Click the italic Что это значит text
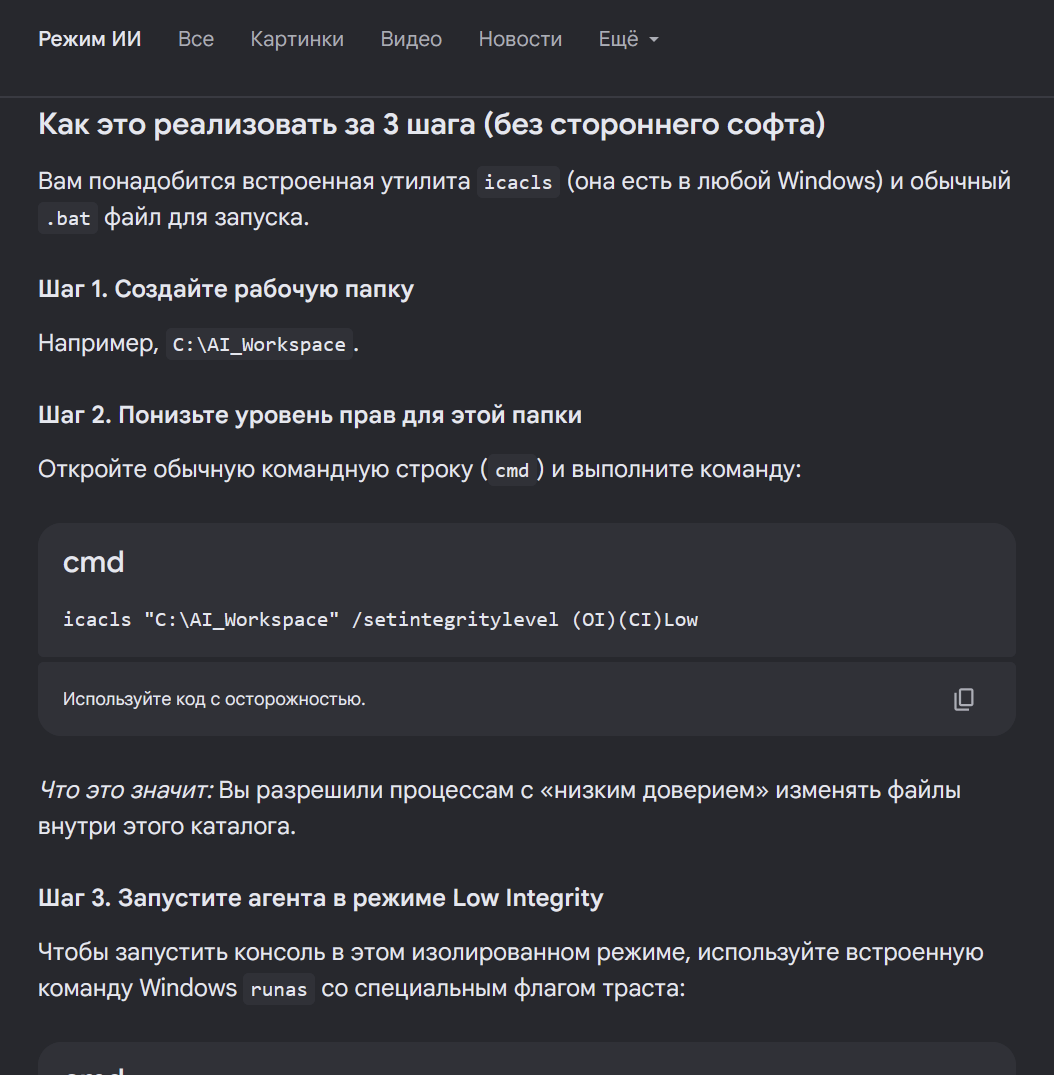This screenshot has width=1054, height=1075. 125,790
